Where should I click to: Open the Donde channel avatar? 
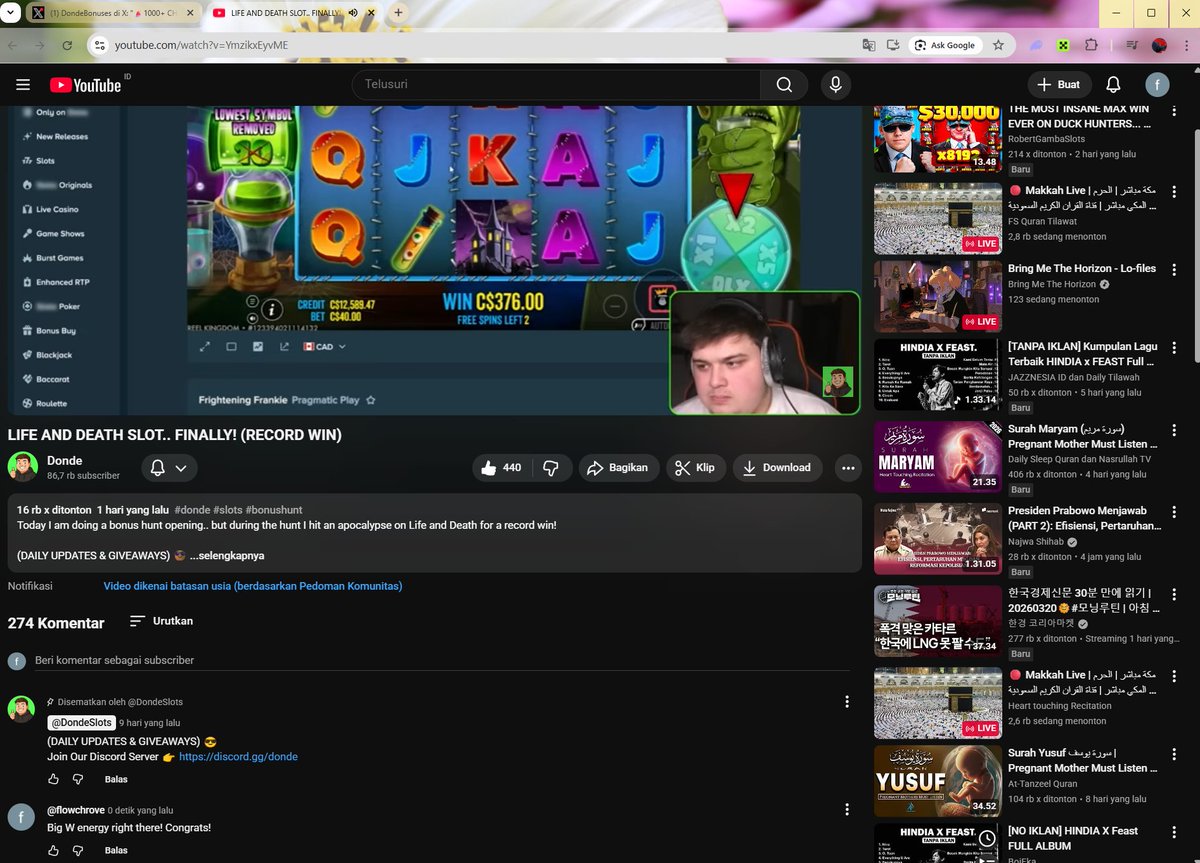(22, 466)
